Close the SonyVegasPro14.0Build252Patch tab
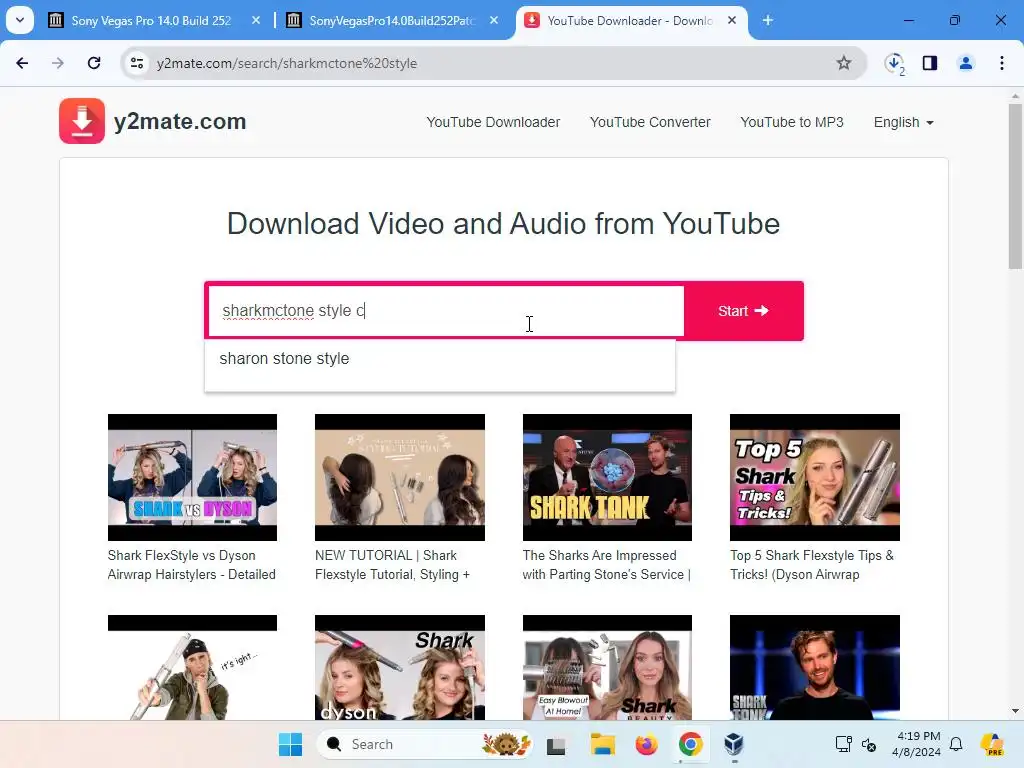Image resolution: width=1024 pixels, height=768 pixels. (x=494, y=20)
